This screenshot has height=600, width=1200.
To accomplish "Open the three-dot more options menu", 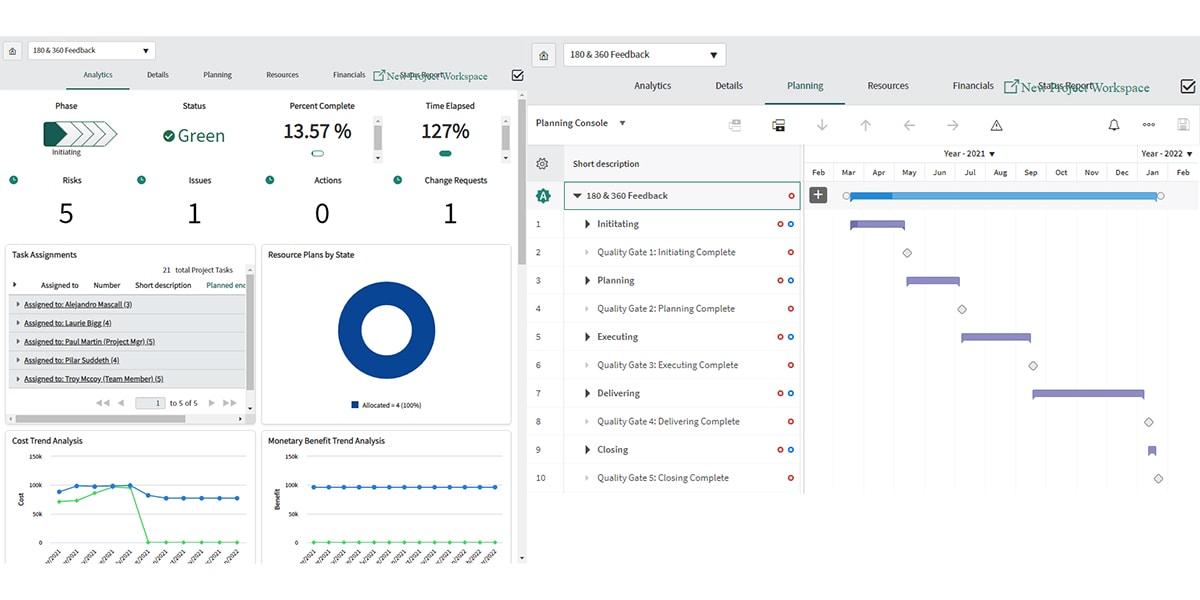I will pos(1148,125).
